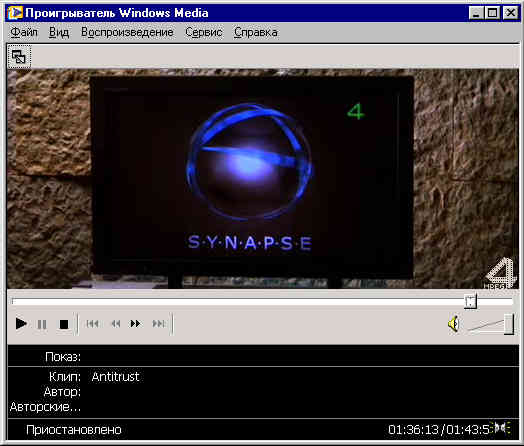Click the seek bar position thumb
The height and width of the screenshot is (446, 524).
471,301
